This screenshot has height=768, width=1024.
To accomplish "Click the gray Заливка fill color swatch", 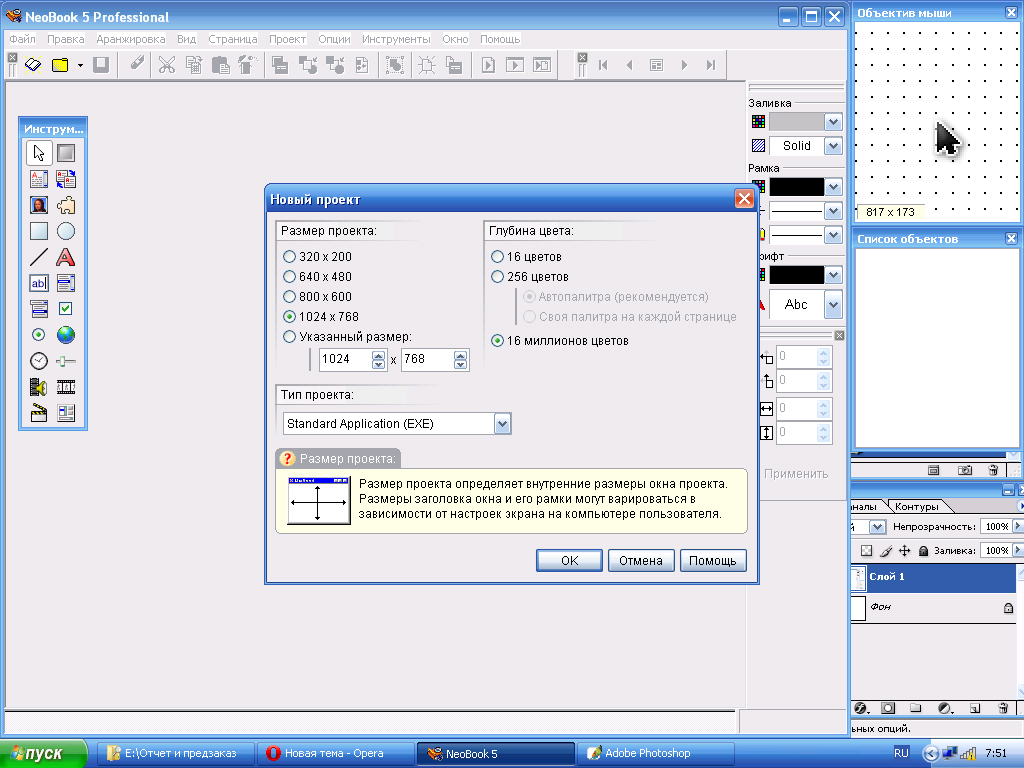I will (796, 122).
